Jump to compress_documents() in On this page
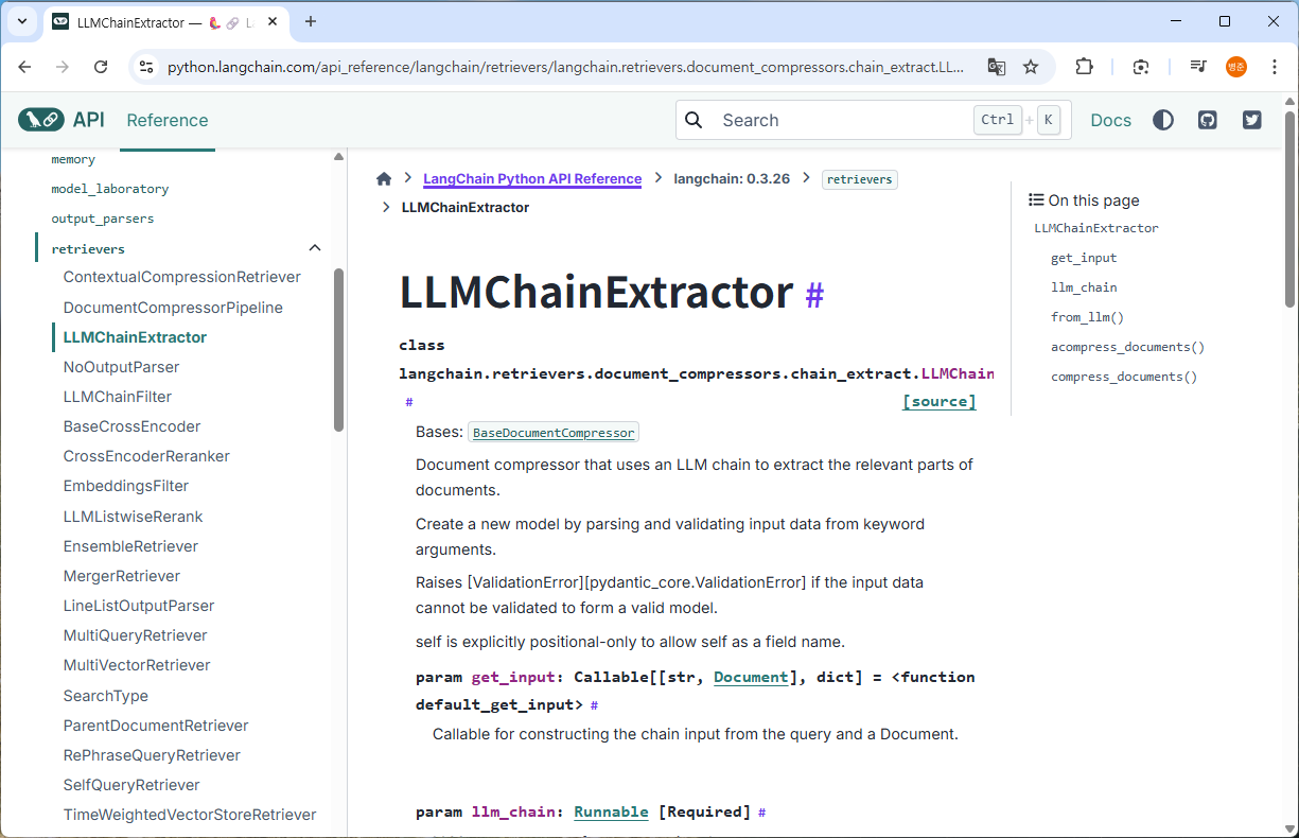This screenshot has width=1299, height=838. point(1124,377)
